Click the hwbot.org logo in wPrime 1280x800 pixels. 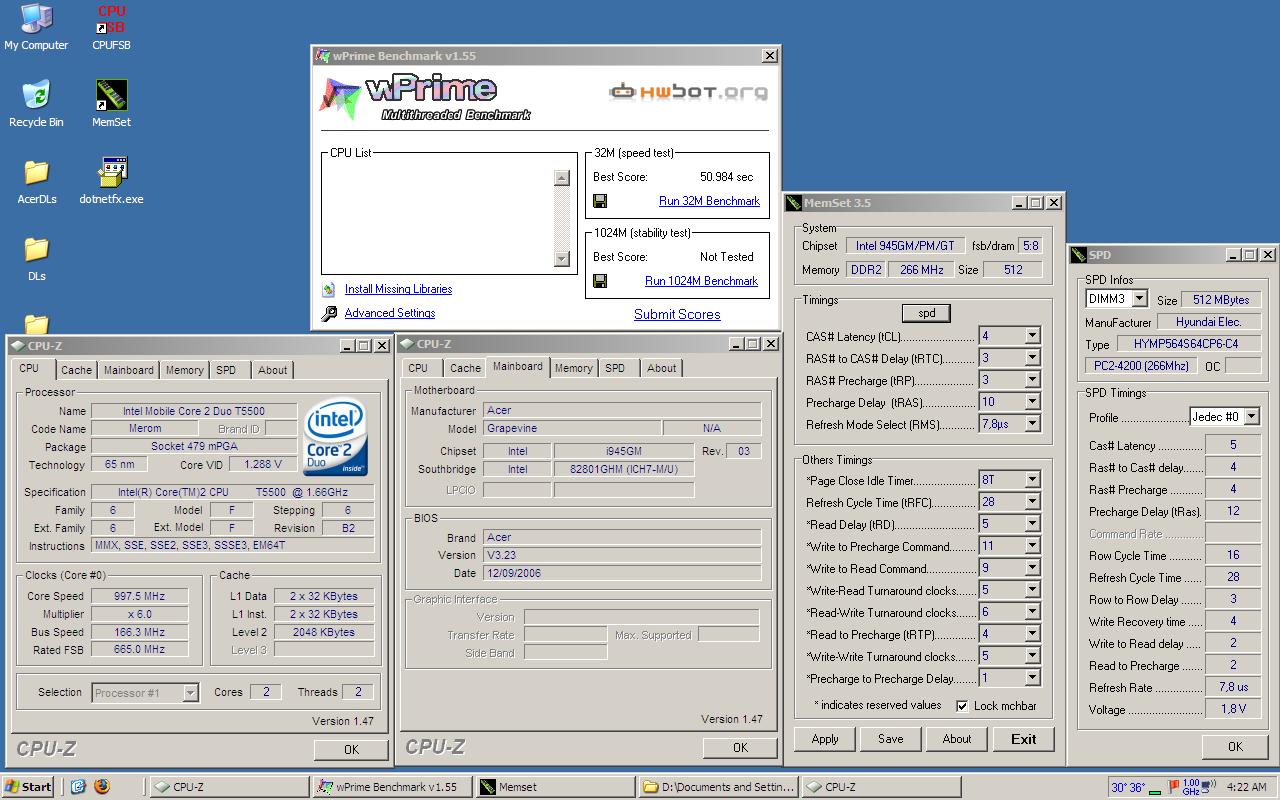click(x=689, y=92)
